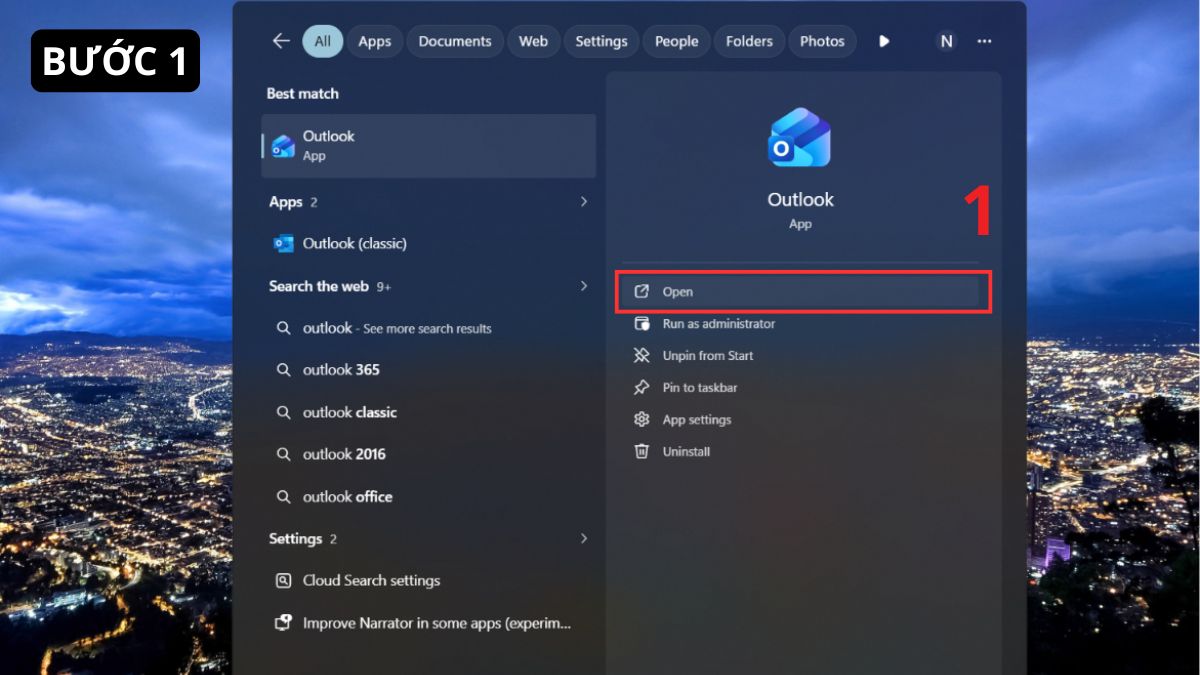Switch to the Settings filter tab
The width and height of the screenshot is (1200, 675).
pyautogui.click(x=601, y=41)
